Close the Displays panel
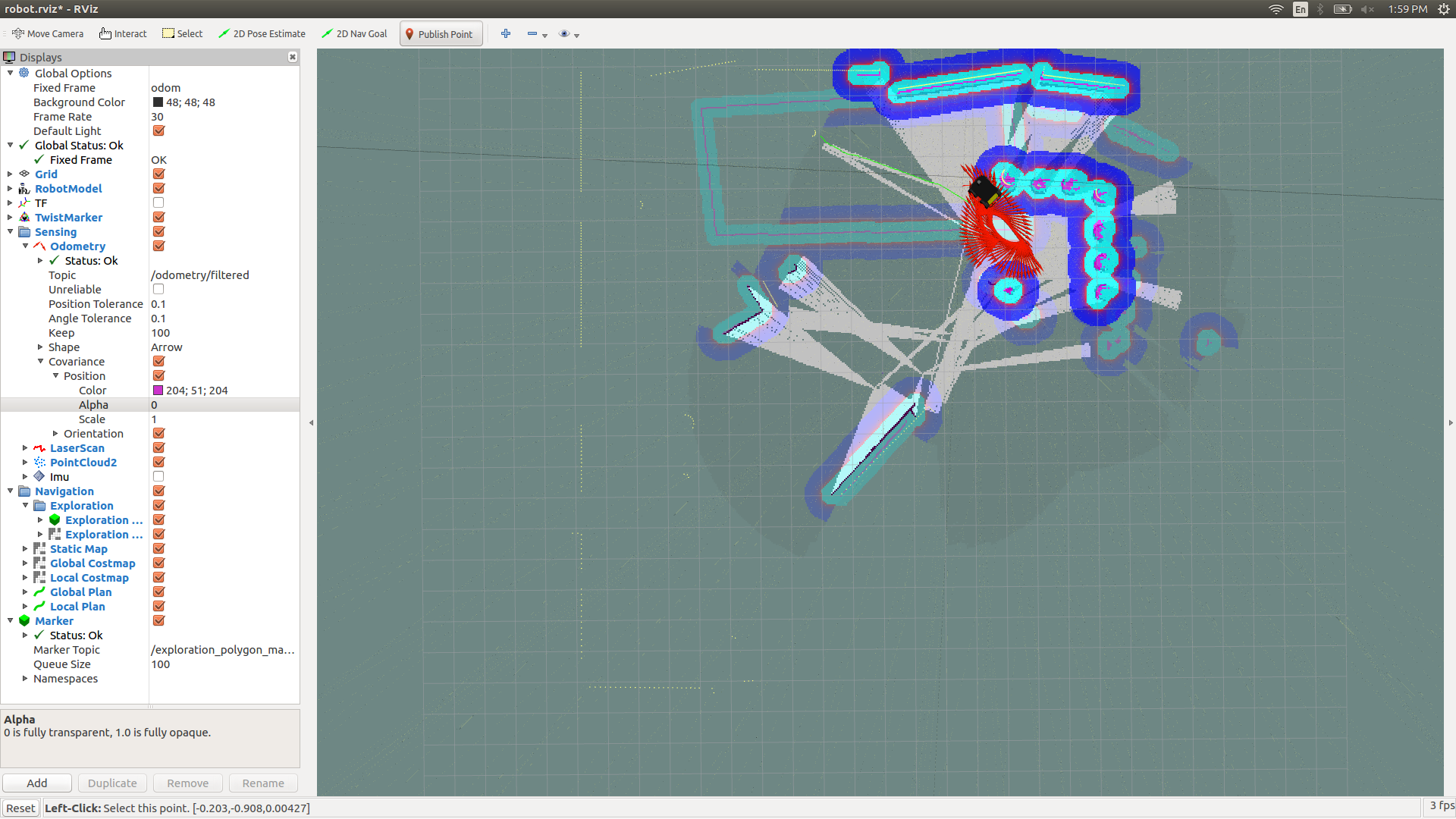The width and height of the screenshot is (1456, 819). pos(293,58)
